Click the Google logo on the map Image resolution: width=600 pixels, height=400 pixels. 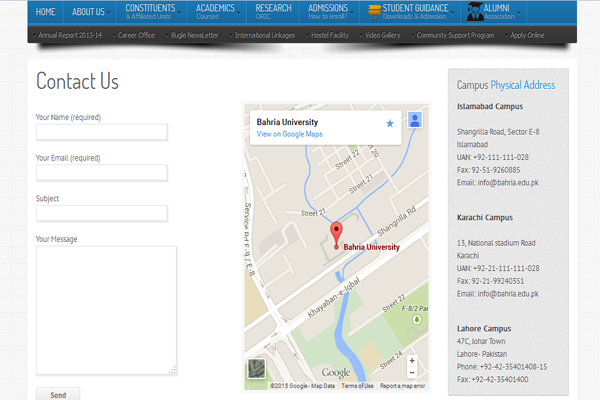tap(336, 372)
